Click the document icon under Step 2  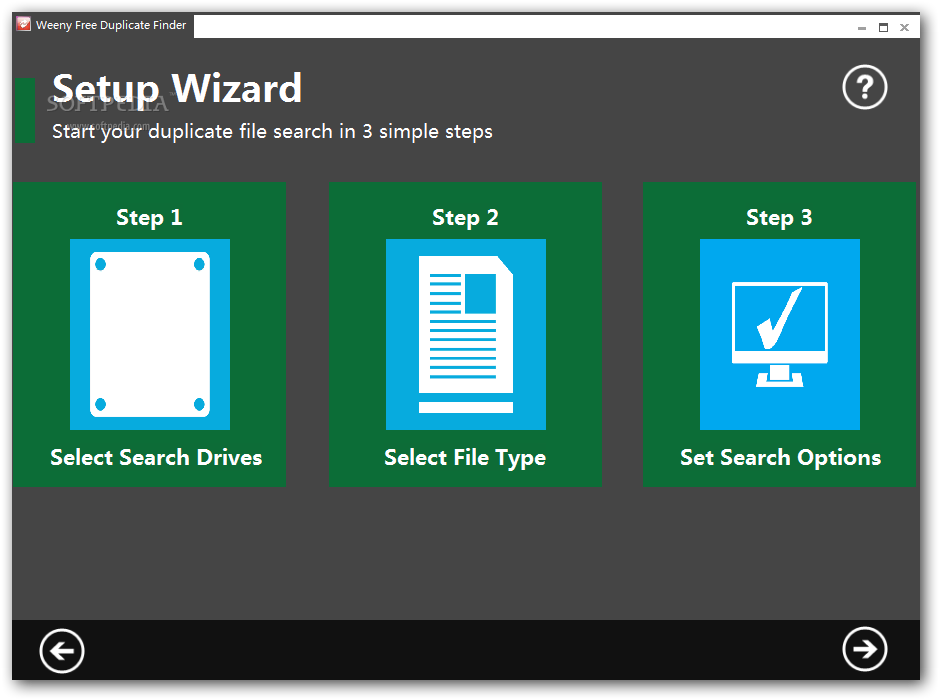coord(466,334)
